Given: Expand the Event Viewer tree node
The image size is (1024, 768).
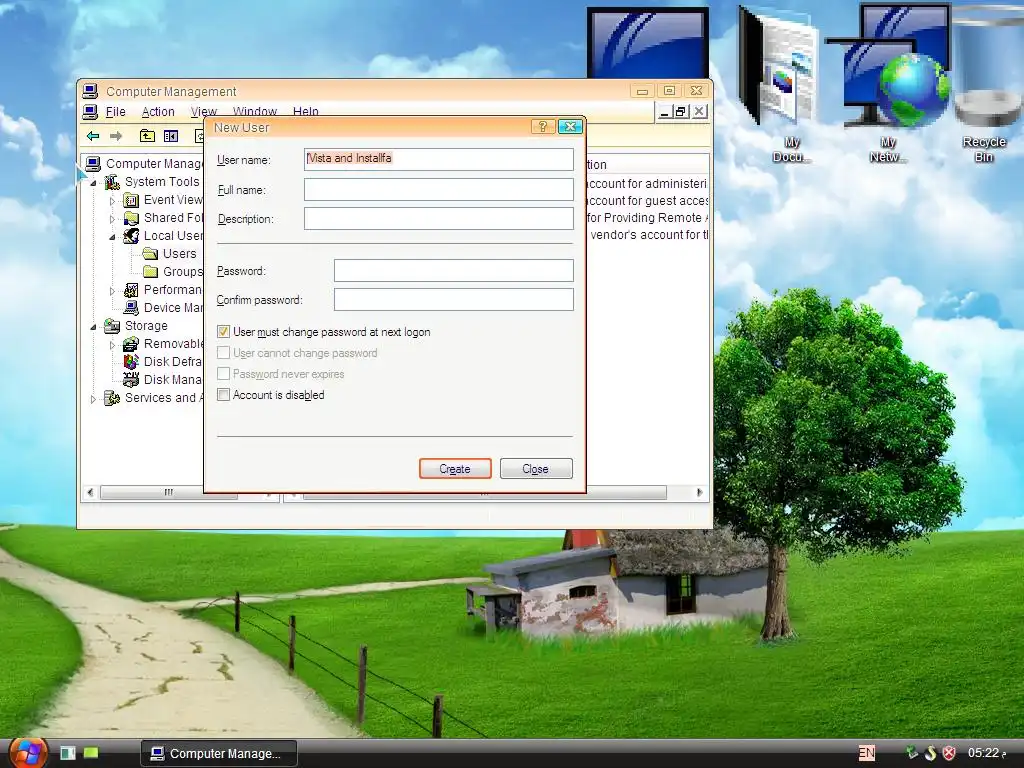Looking at the screenshot, I should pyautogui.click(x=112, y=200).
